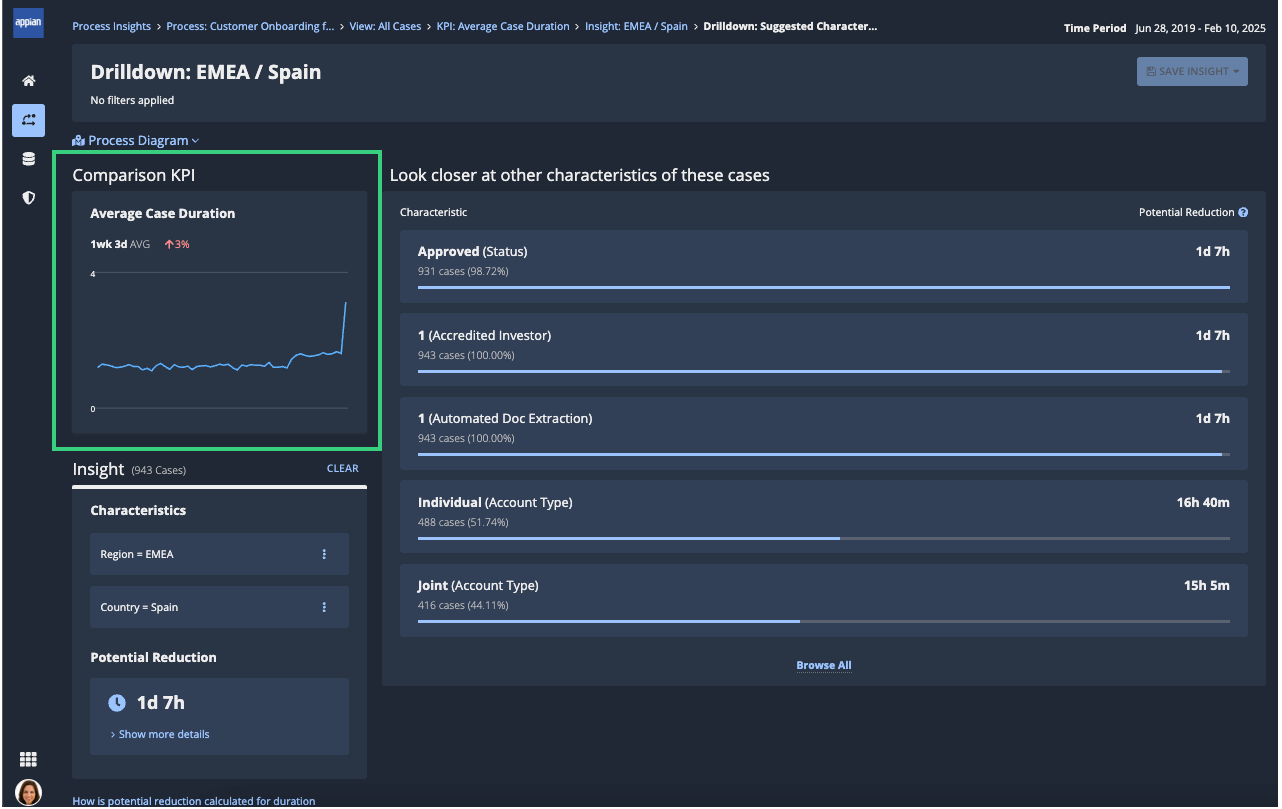
Task: Open the apps grid navigation icon
Action: (28, 760)
